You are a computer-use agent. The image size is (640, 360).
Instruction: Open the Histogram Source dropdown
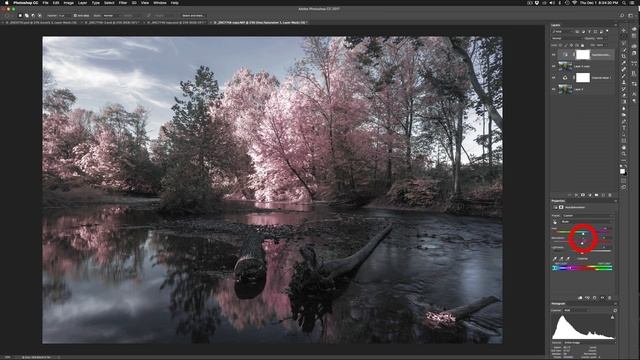point(589,343)
